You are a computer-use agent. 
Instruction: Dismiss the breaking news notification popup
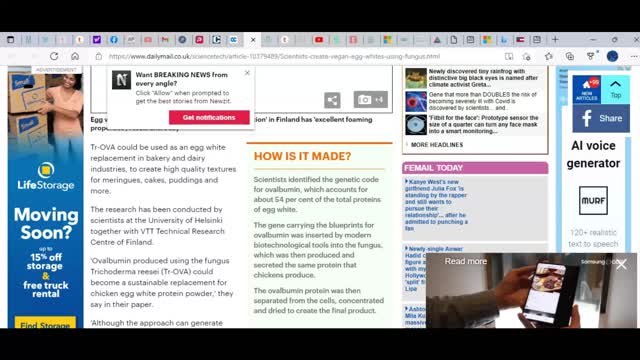pyautogui.click(x=247, y=73)
